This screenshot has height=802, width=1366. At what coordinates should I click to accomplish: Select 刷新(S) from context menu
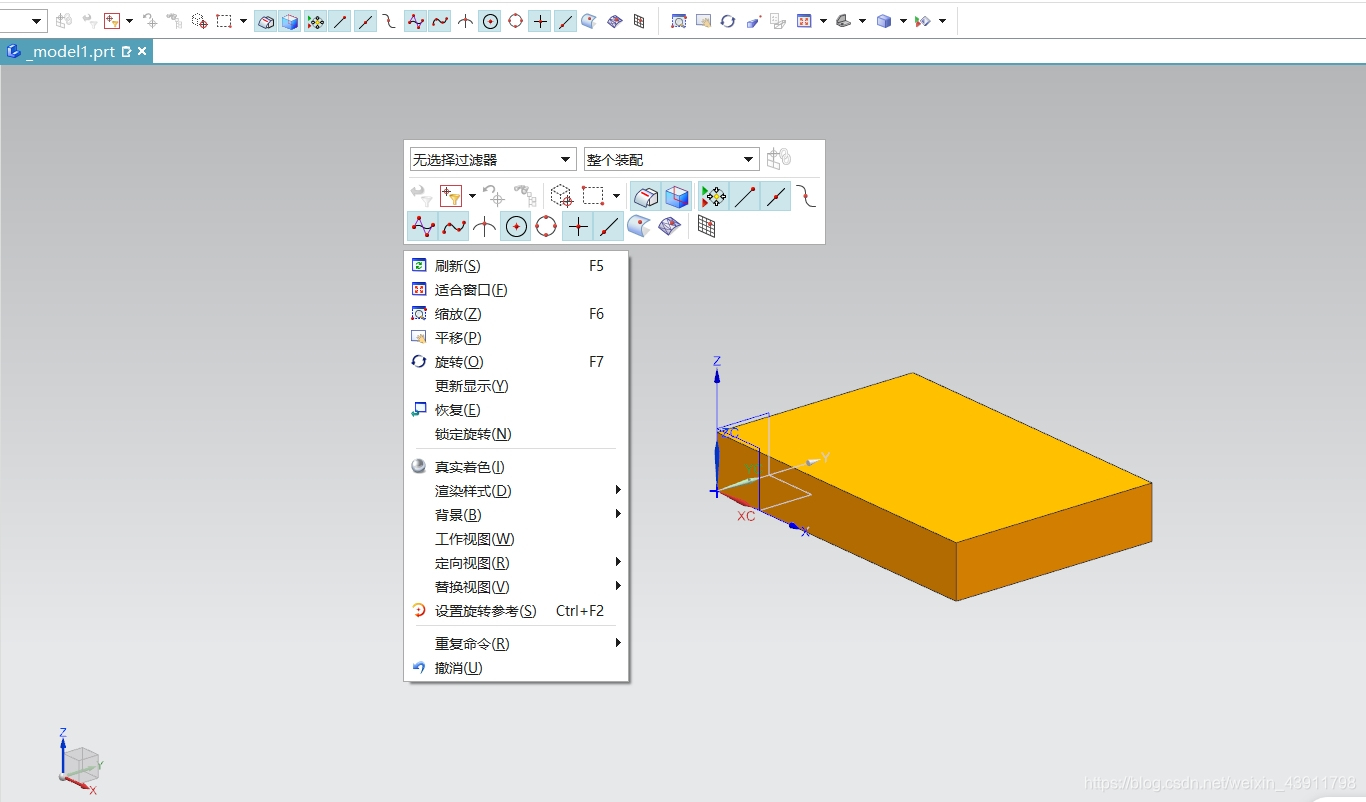[x=516, y=266]
